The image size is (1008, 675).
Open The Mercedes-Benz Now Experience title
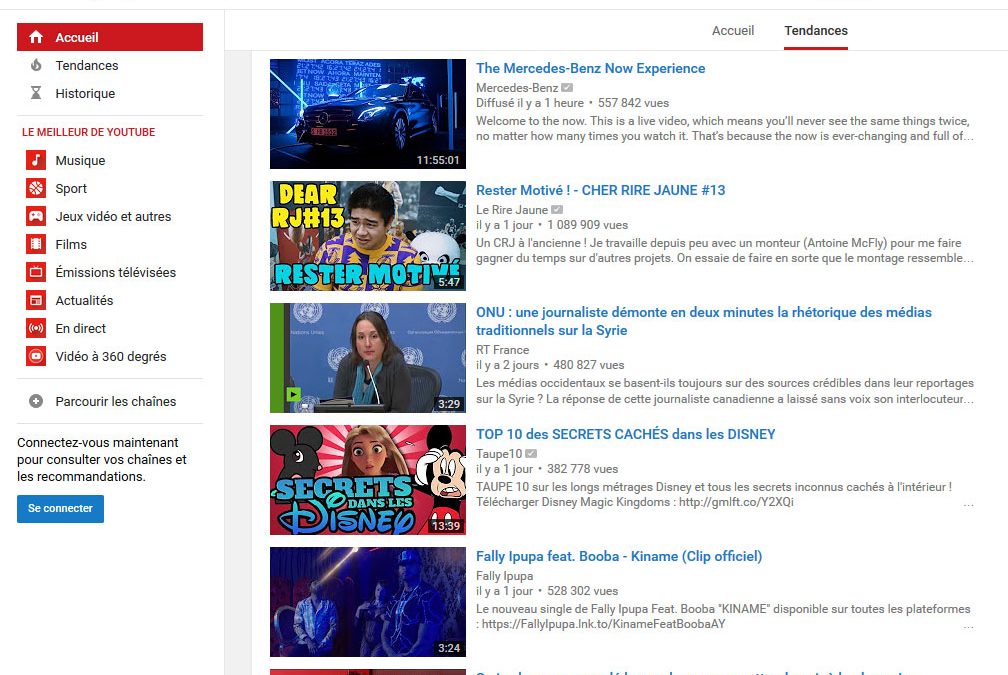(590, 68)
